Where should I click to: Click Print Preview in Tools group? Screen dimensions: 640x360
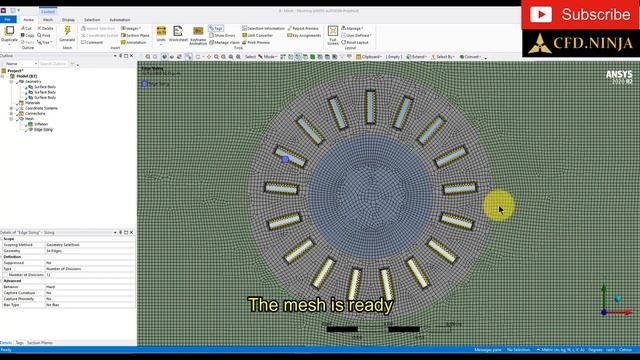[256, 42]
